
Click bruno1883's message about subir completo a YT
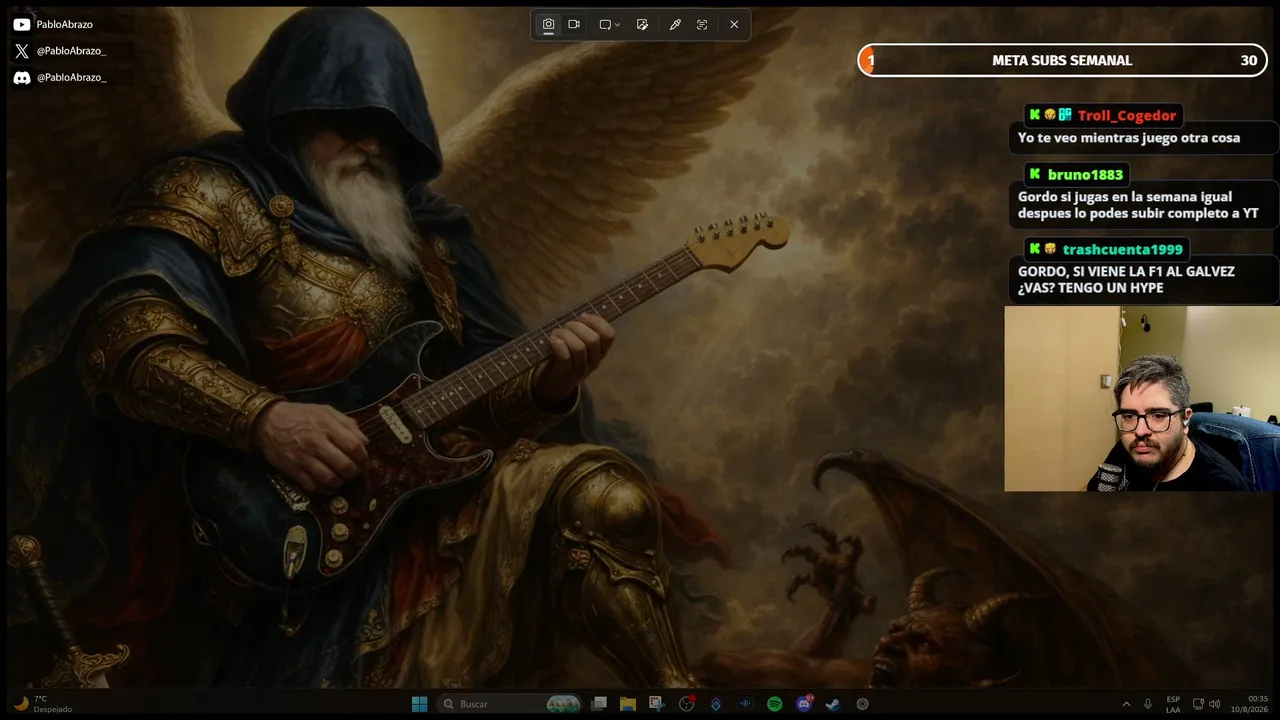(1138, 205)
